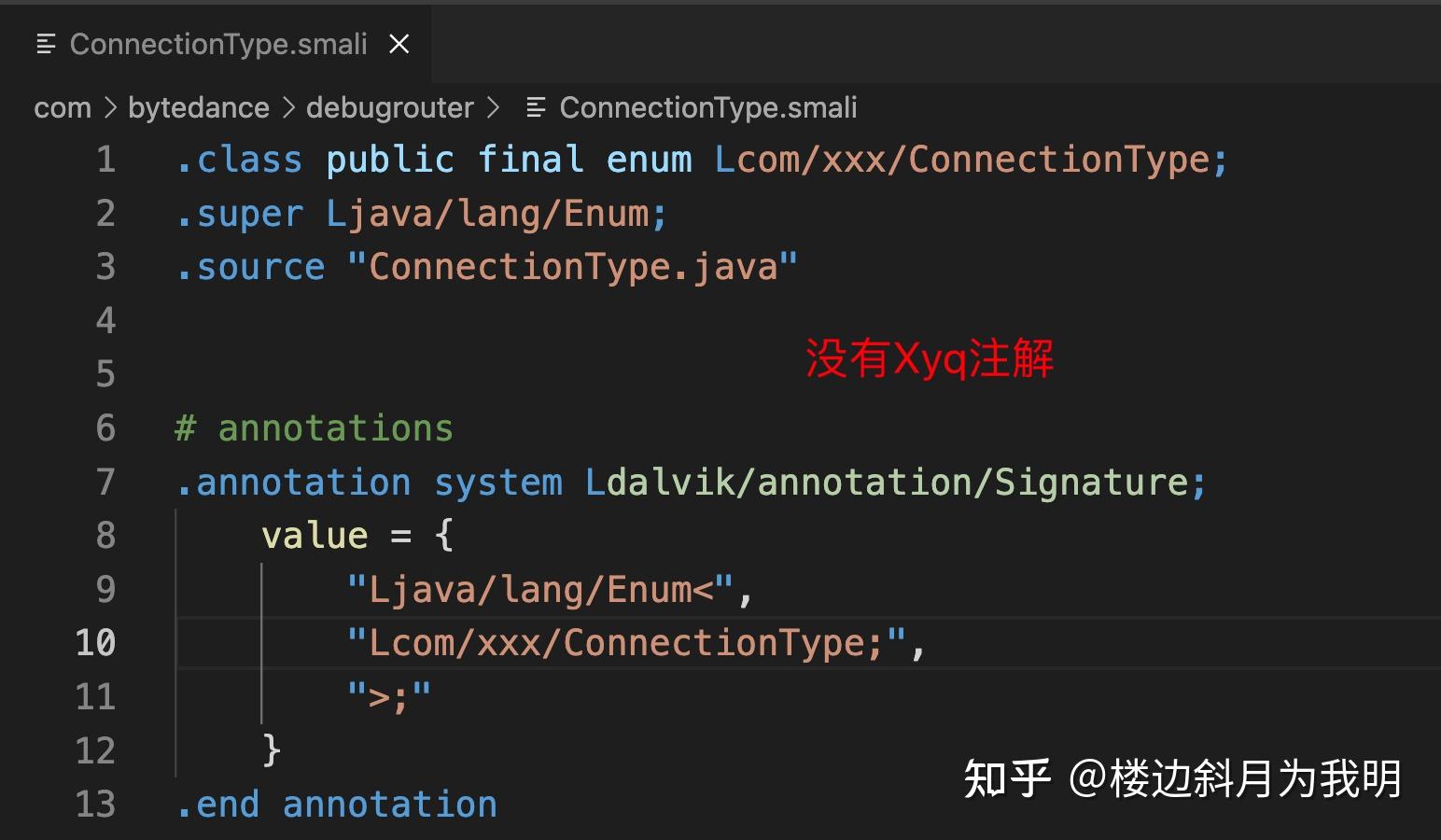
Task: Open the debugrouter breadcrumb segment
Action: (390, 108)
